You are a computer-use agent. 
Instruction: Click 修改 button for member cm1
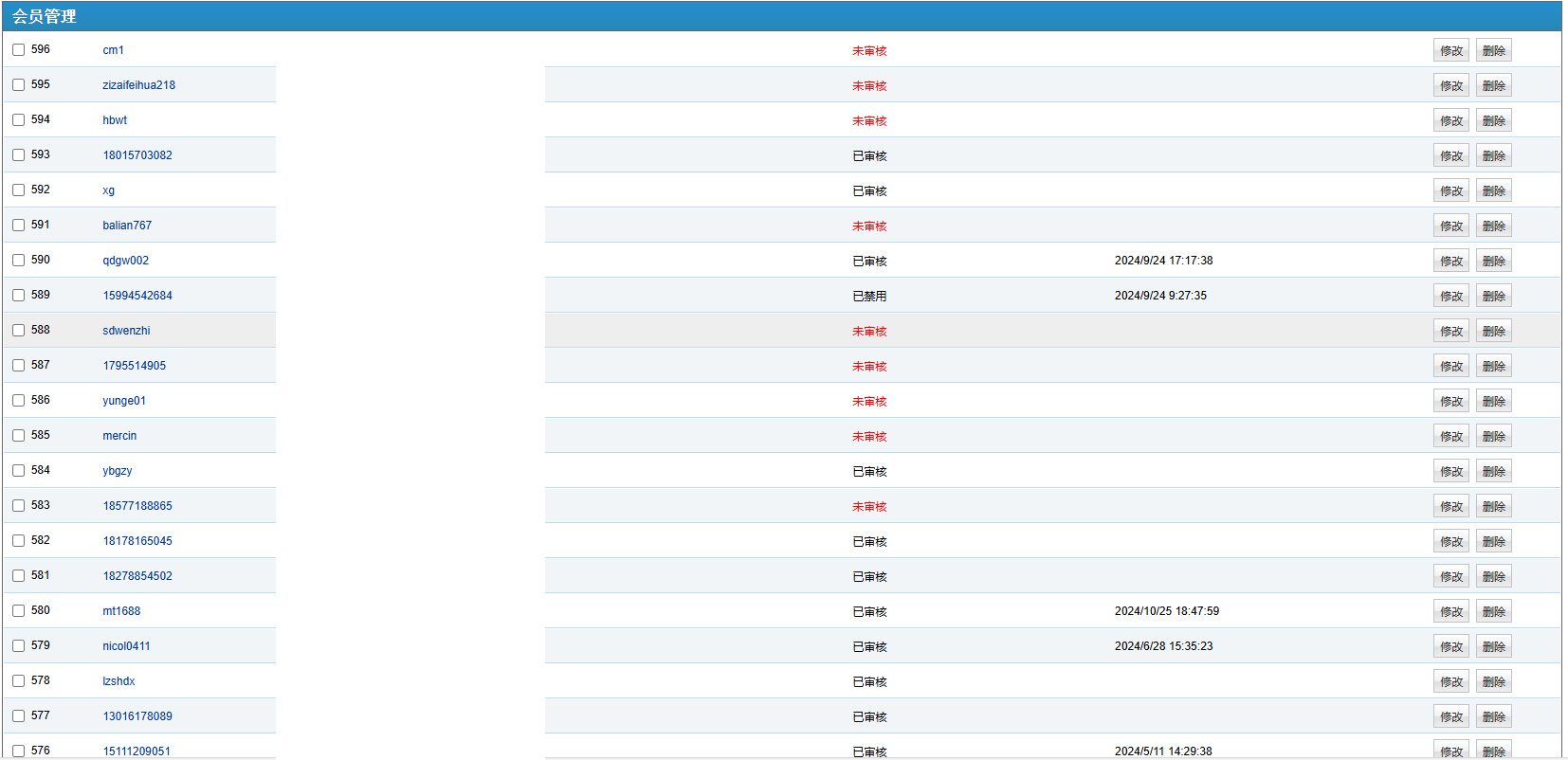coord(1450,51)
